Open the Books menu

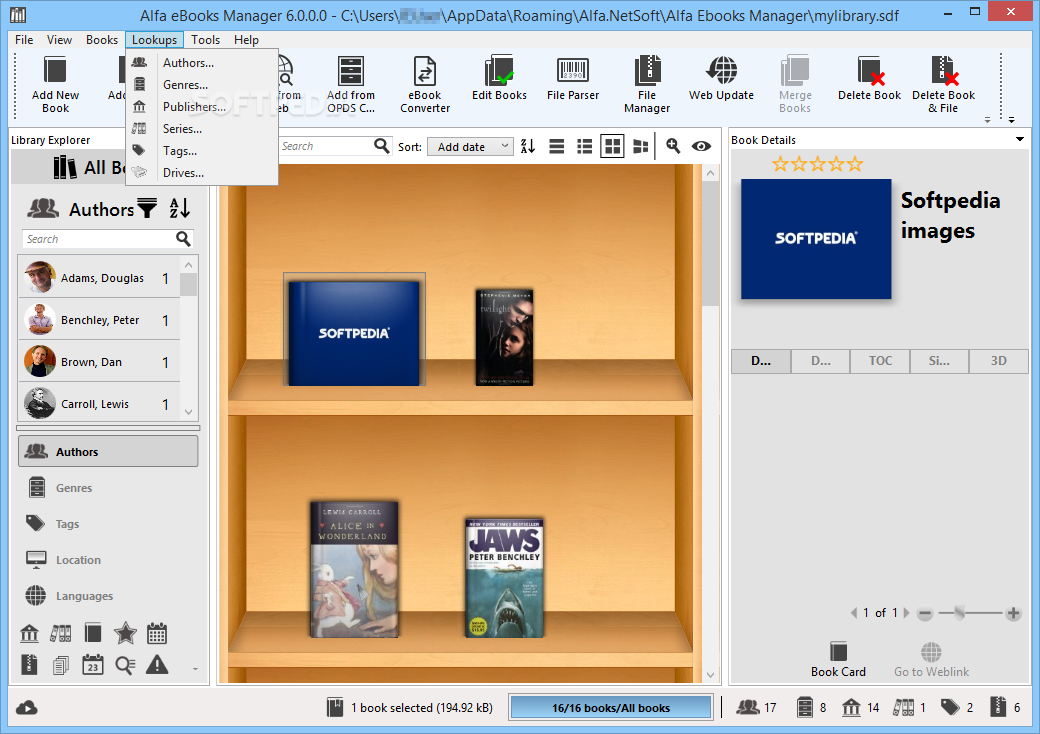tap(101, 40)
